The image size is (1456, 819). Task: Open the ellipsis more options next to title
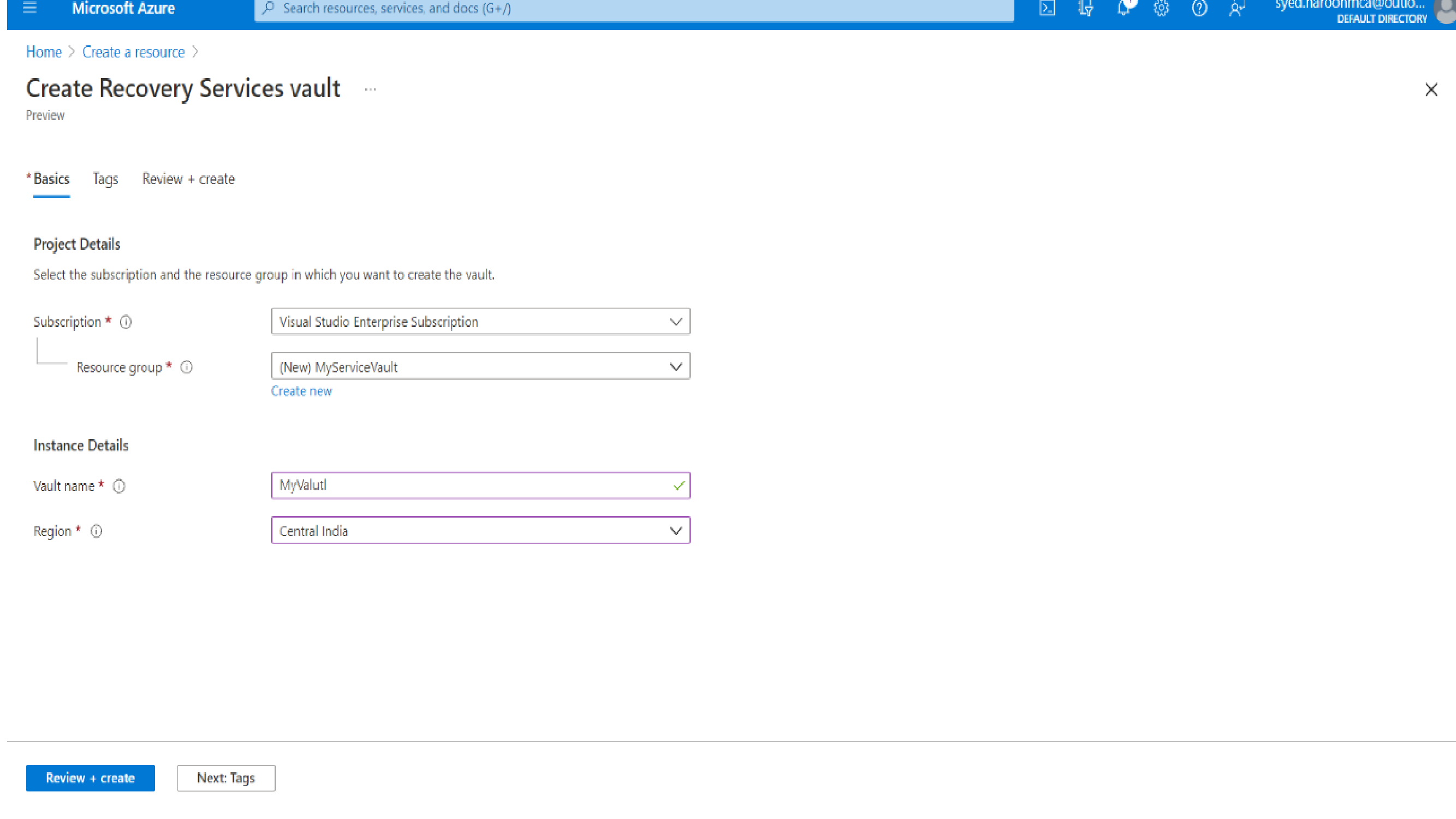tap(370, 90)
